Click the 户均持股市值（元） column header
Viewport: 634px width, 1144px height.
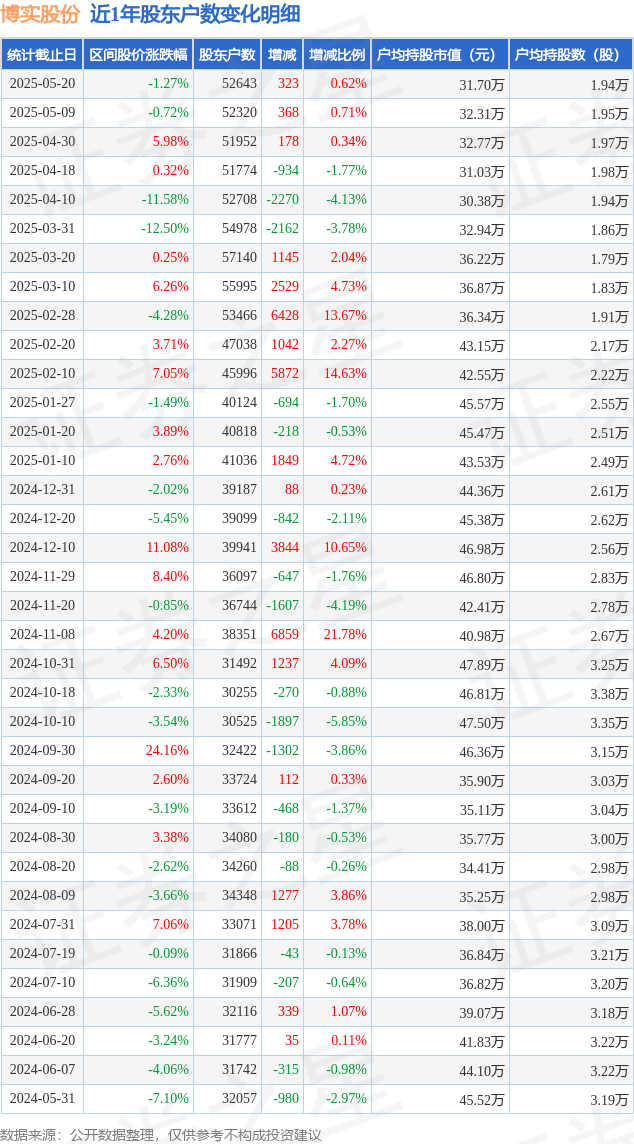tap(439, 55)
